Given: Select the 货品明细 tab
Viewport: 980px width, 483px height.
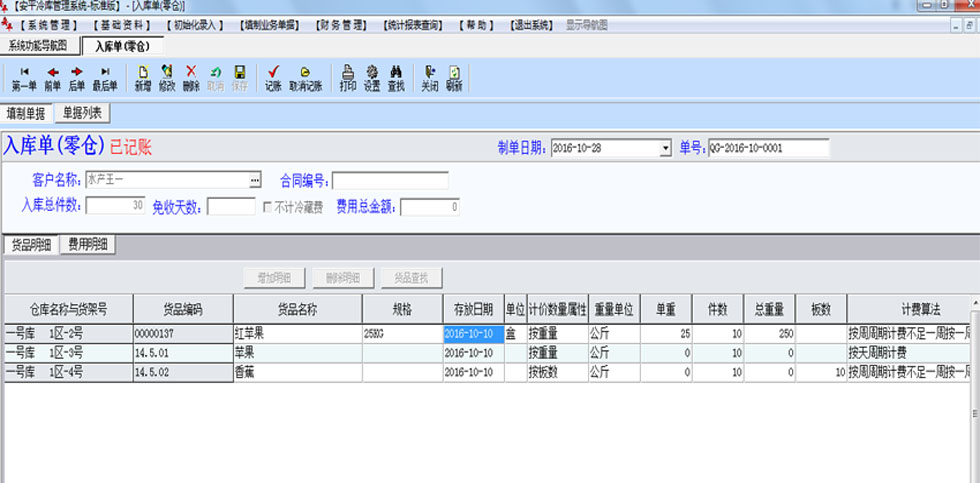Looking at the screenshot, I should [31, 246].
